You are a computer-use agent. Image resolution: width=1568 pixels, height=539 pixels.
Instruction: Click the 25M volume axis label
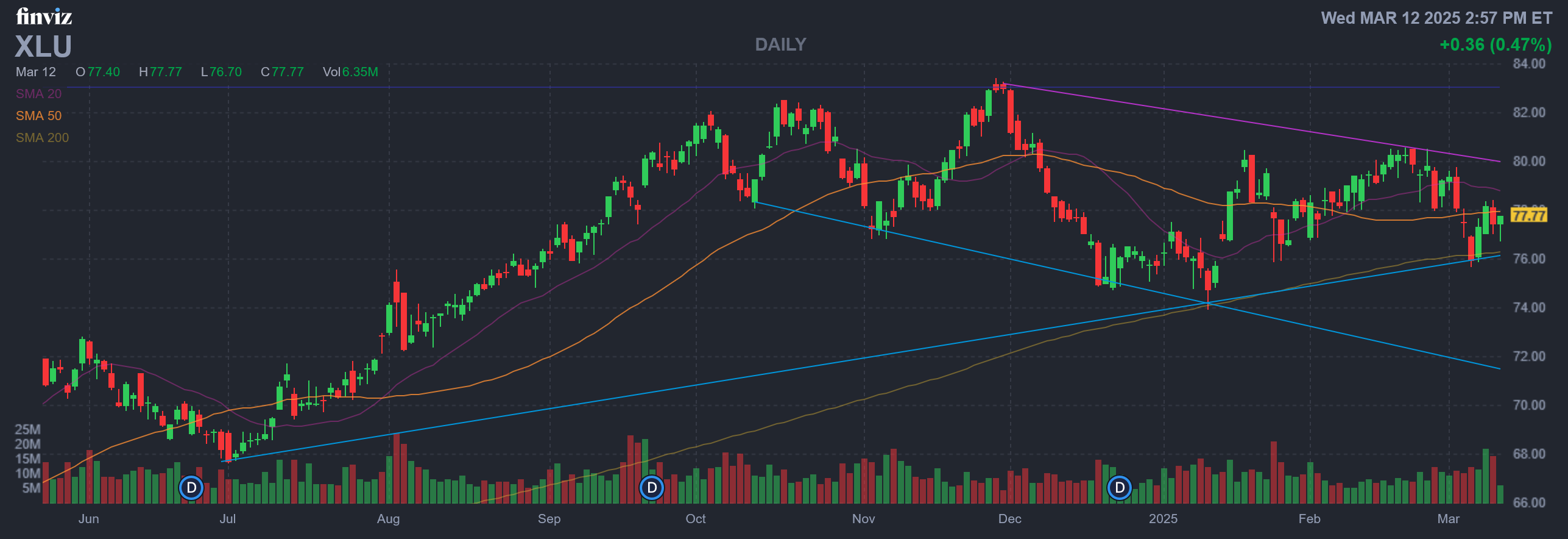pyautogui.click(x=27, y=430)
